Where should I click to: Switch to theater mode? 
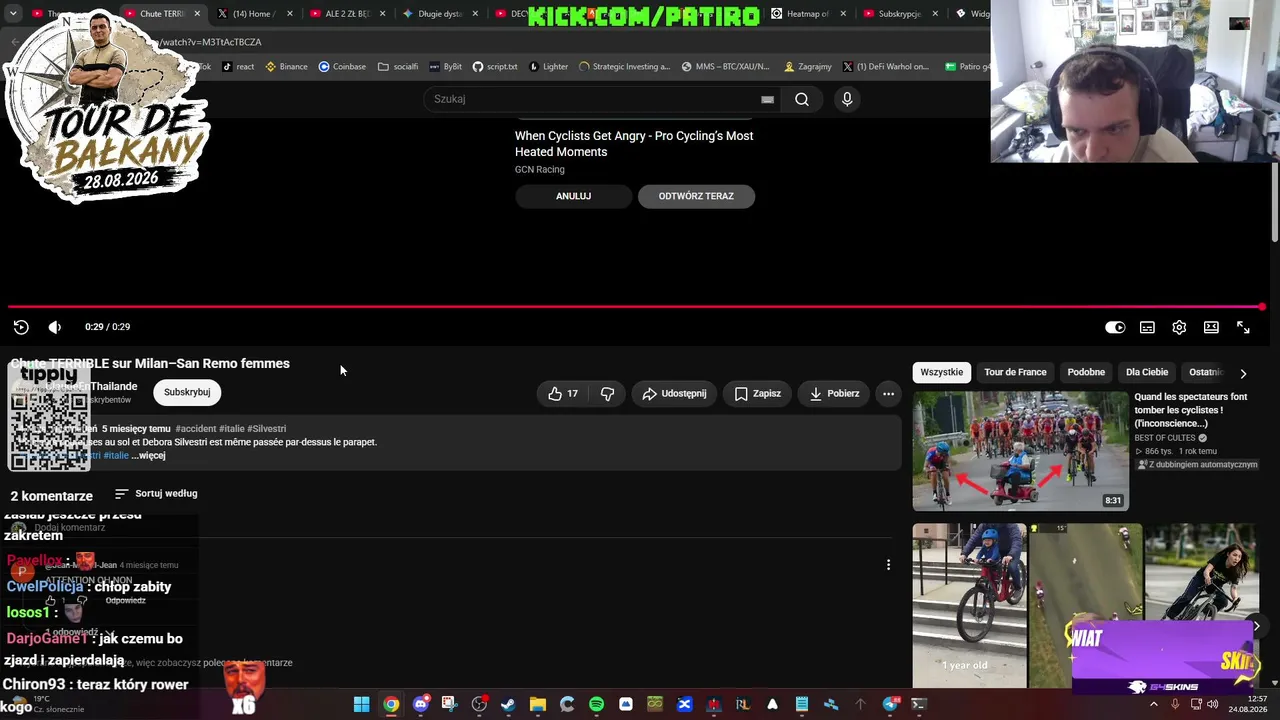pyautogui.click(x=1211, y=327)
